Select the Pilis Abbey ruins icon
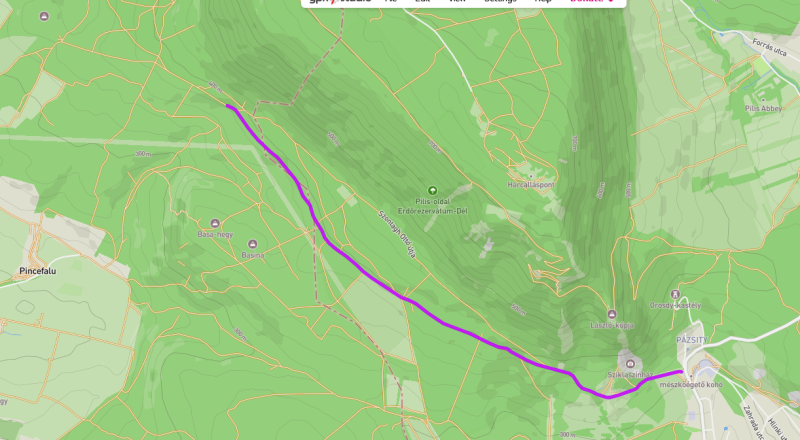This screenshot has width=800, height=440. coord(763,99)
